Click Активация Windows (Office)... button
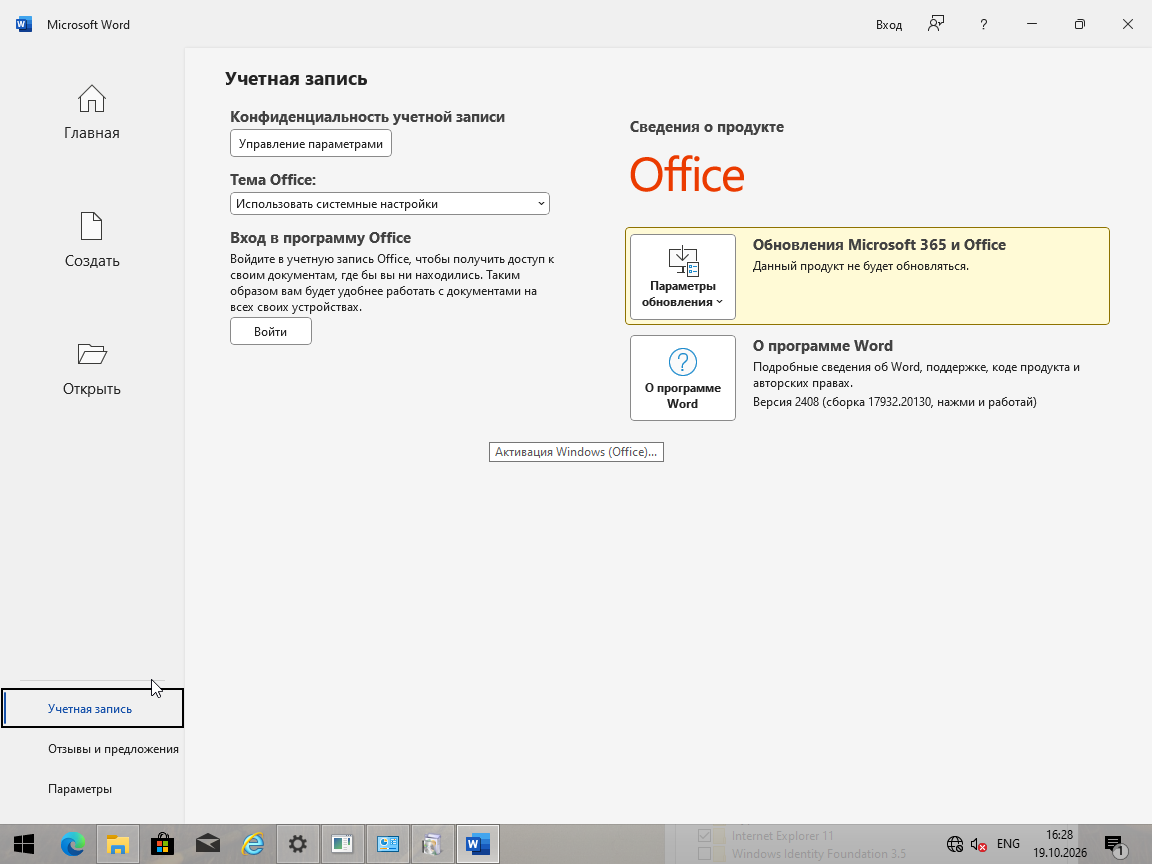1152x864 pixels. [x=576, y=452]
